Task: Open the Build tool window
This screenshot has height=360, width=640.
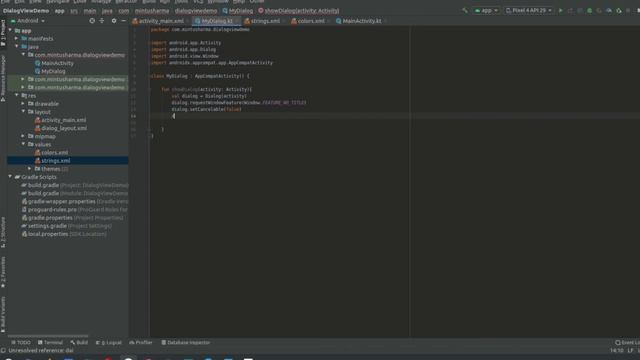Action: (x=79, y=342)
